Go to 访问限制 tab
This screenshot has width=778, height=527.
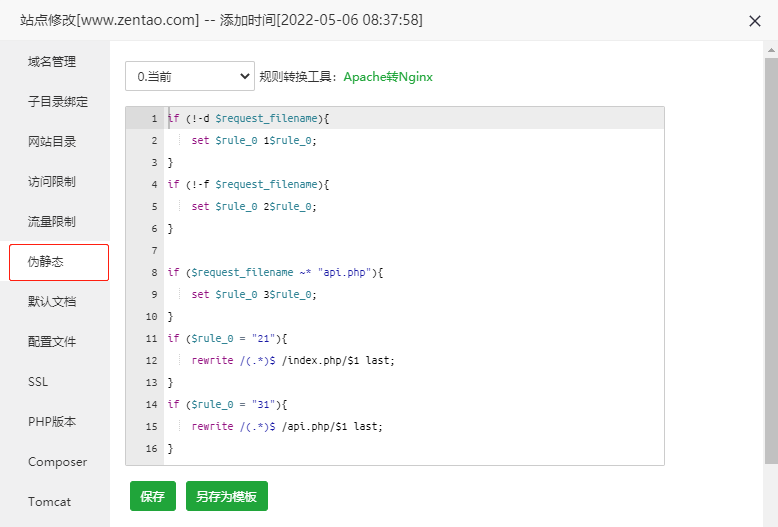click(x=52, y=182)
